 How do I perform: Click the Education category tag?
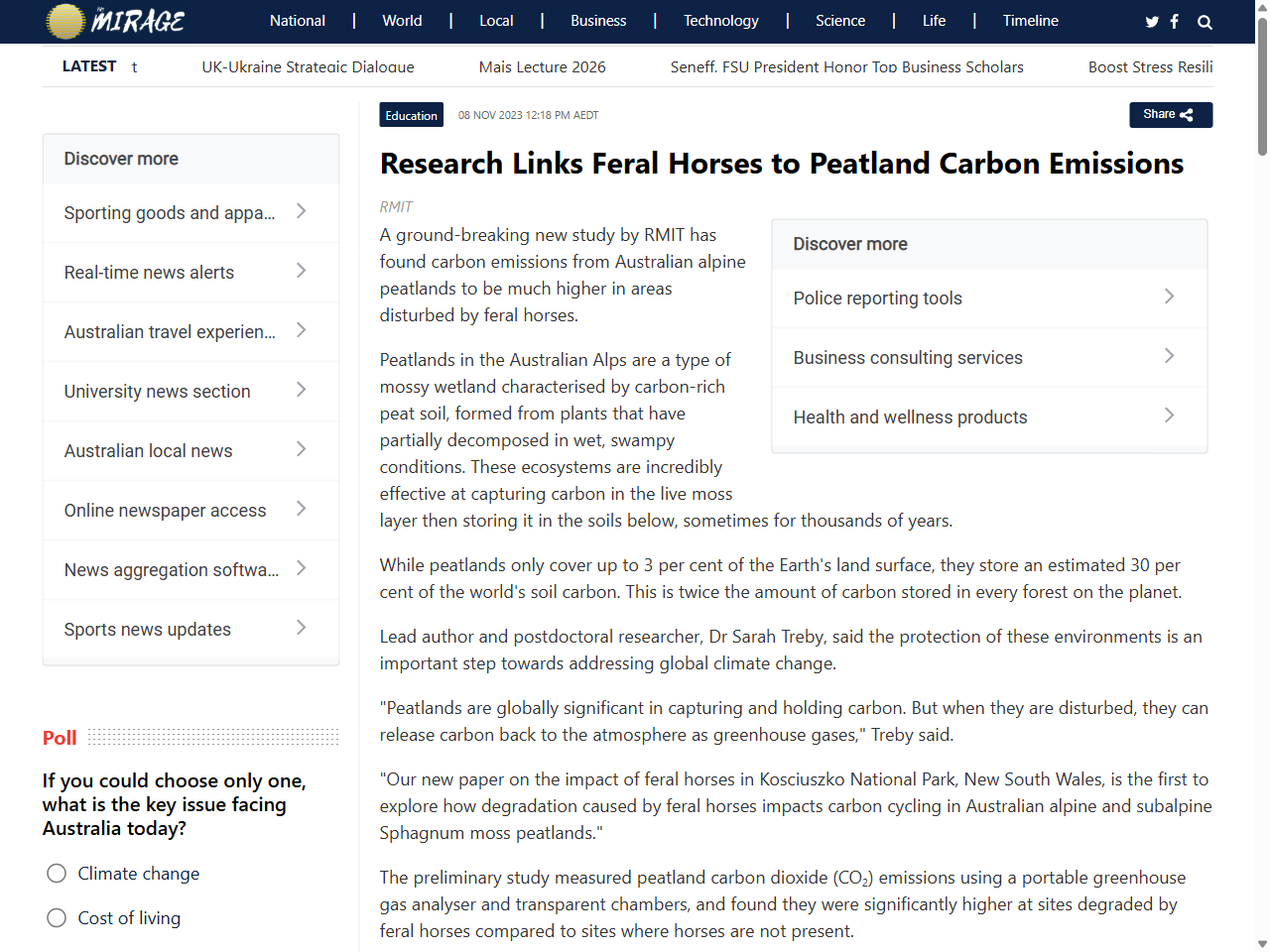click(x=411, y=114)
